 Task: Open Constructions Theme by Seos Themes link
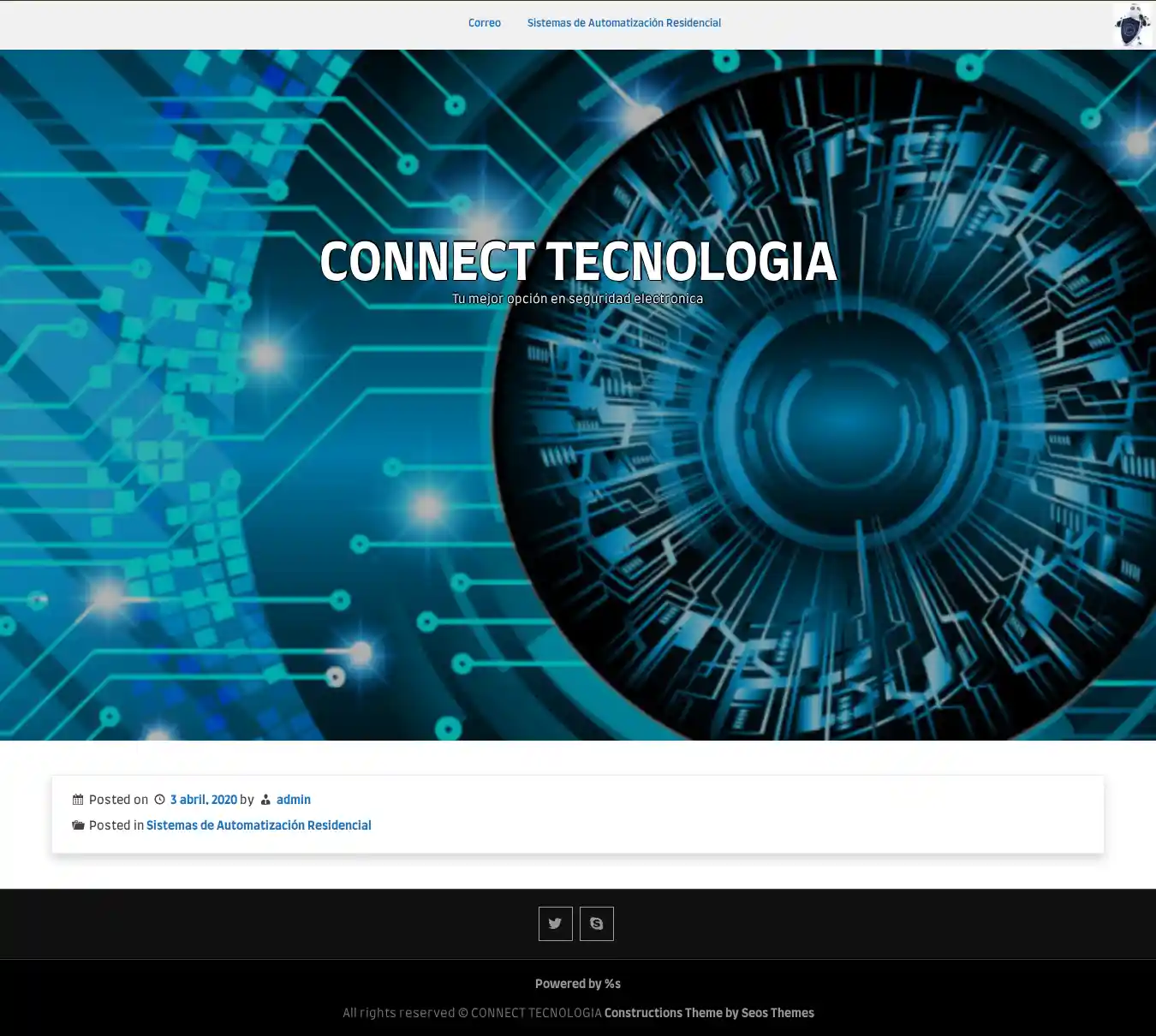pos(709,1013)
